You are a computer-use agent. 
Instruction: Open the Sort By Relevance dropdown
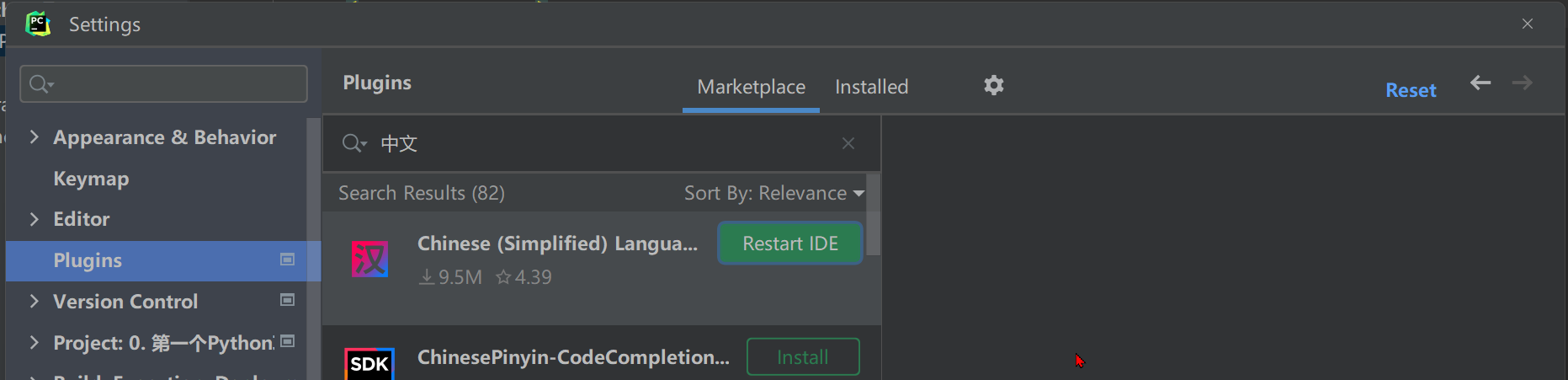point(774,193)
